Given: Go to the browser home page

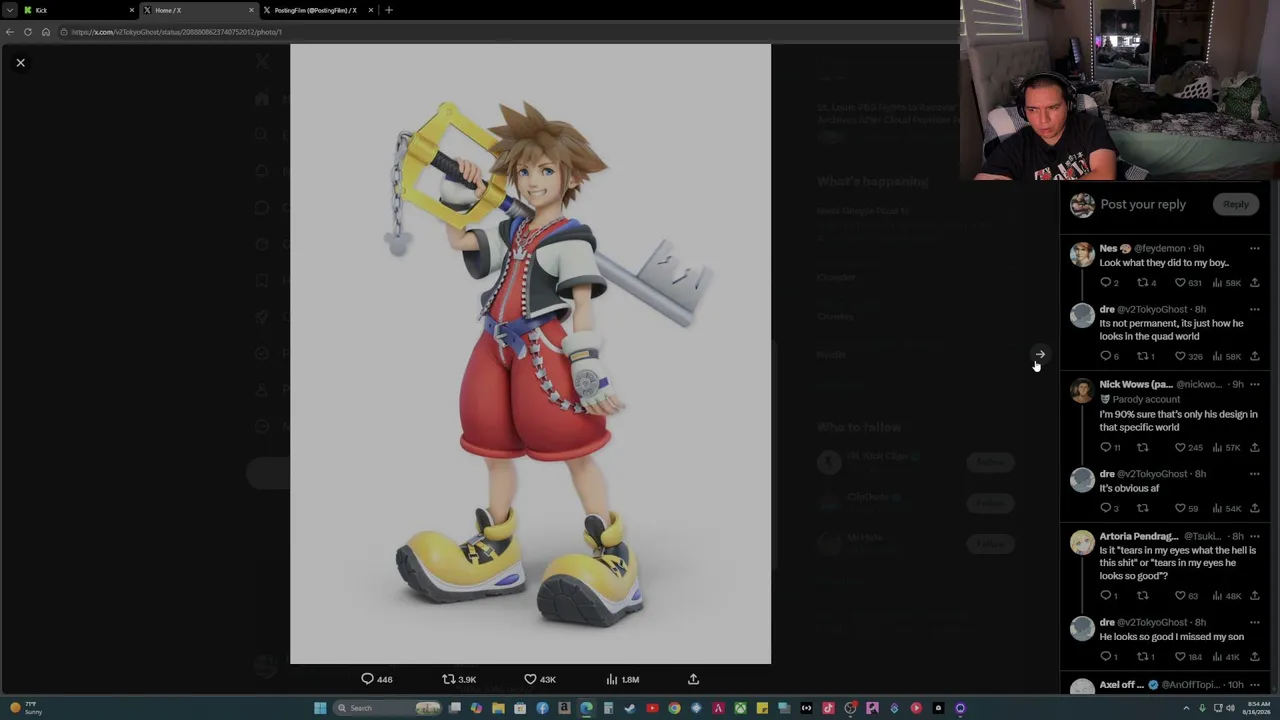Looking at the screenshot, I should [x=45, y=32].
